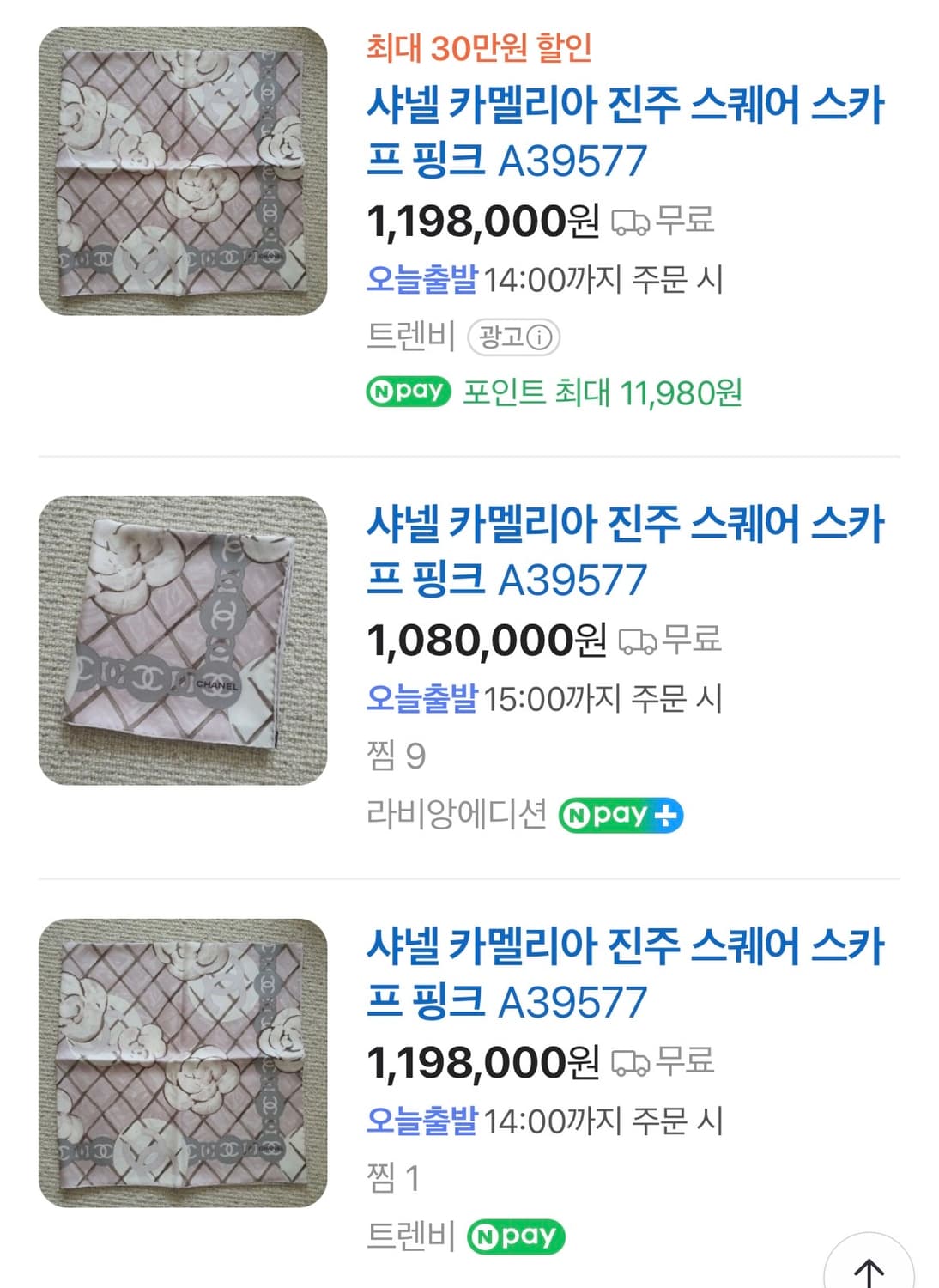
Task: Tap the ad info icon beside 광고
Action: [x=539, y=337]
